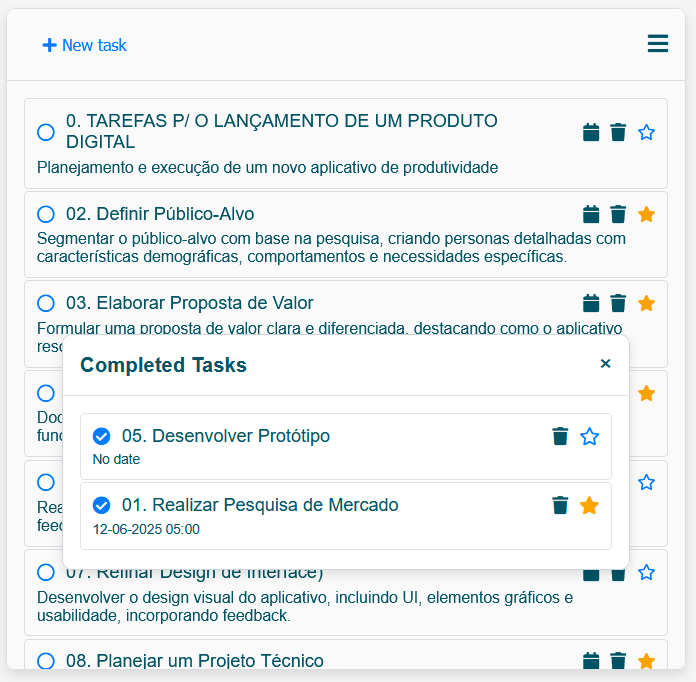Star task 0. TAREFAS P/ O LANÇAMENTO
The image size is (696, 682).
coord(646,132)
